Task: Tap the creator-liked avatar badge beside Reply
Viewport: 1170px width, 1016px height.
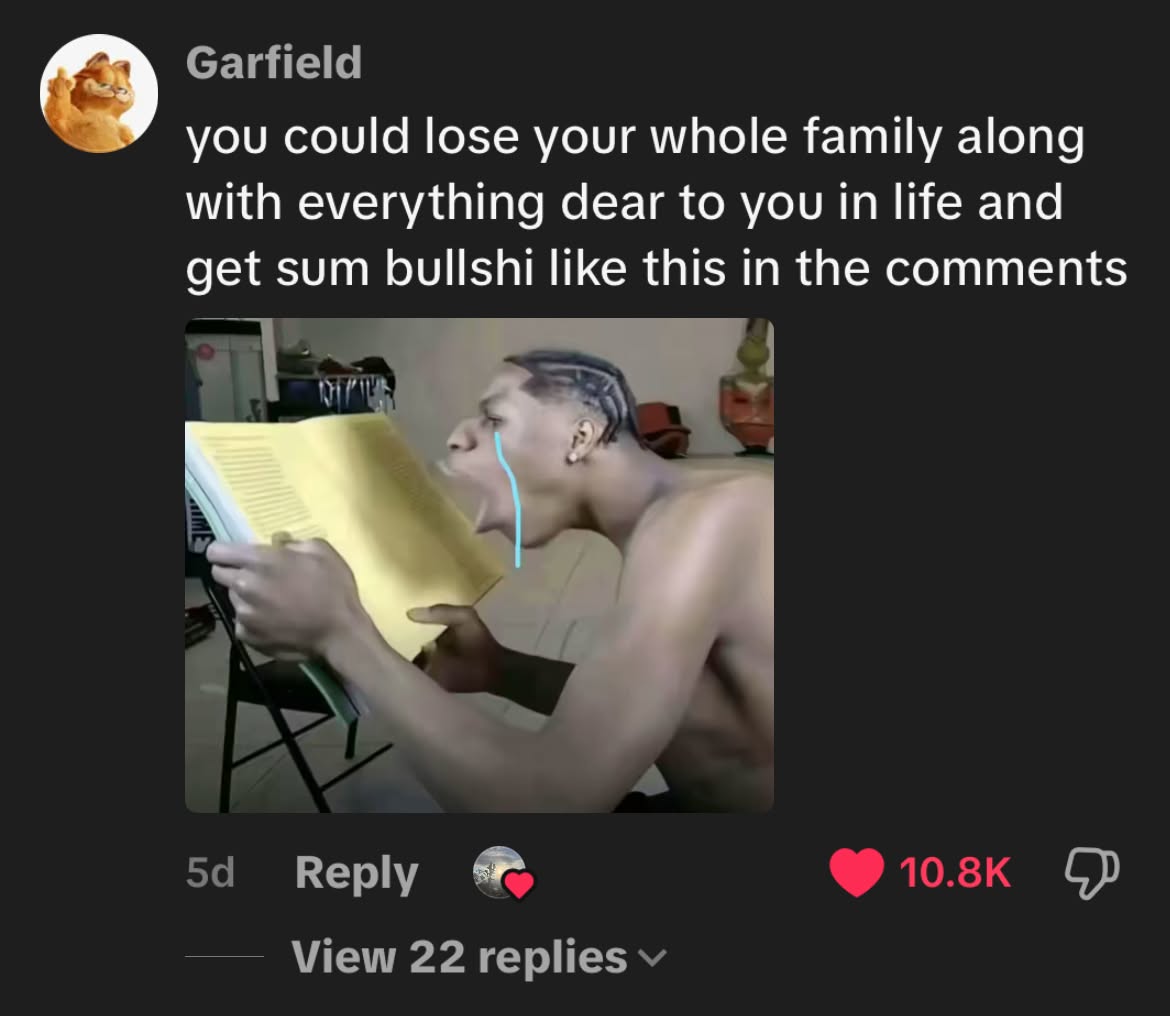Action: pos(498,871)
